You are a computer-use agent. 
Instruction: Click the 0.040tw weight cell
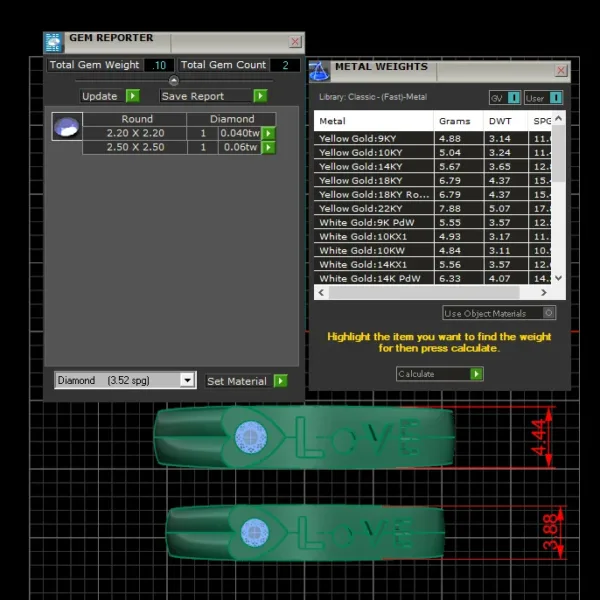click(240, 133)
